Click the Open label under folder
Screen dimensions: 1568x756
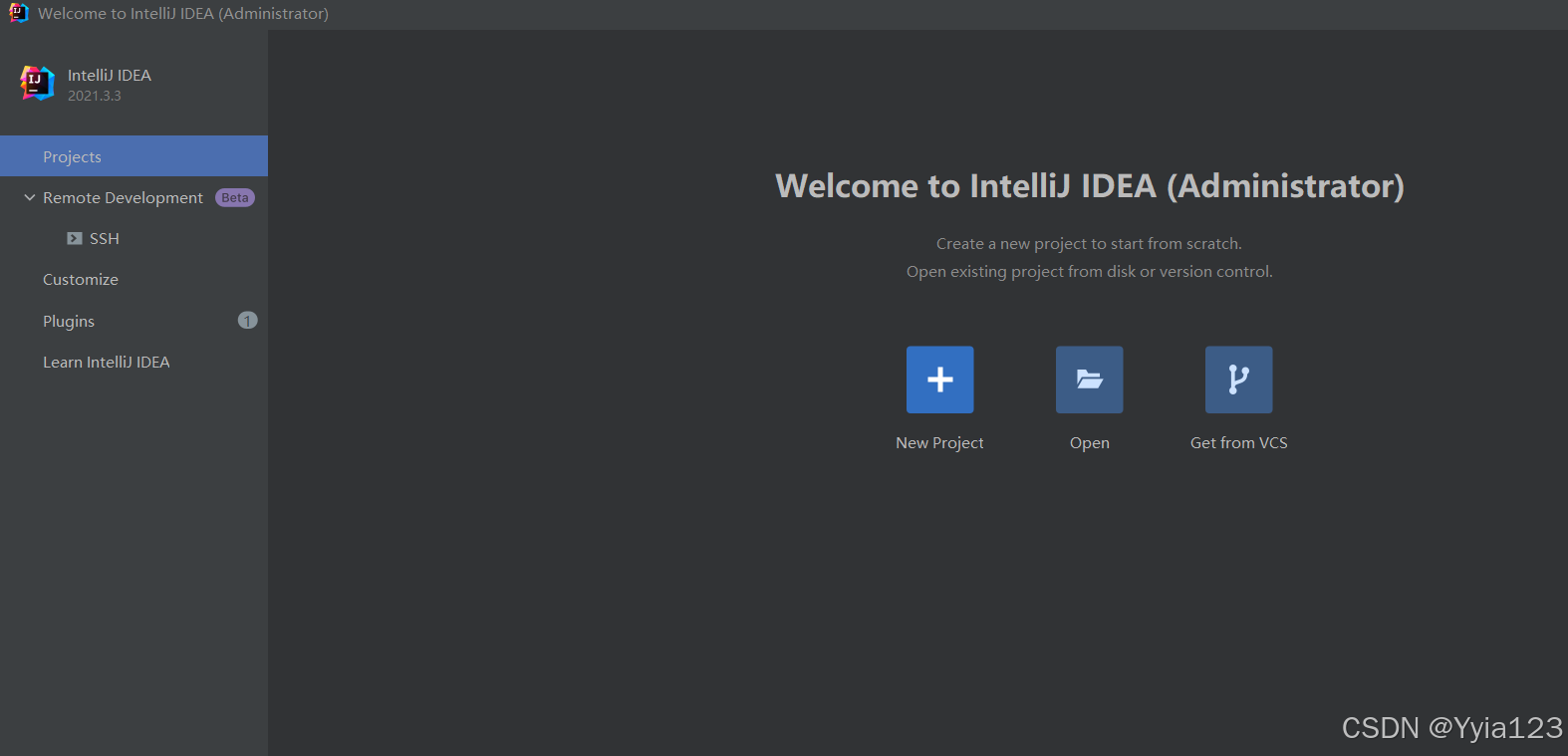(x=1089, y=443)
